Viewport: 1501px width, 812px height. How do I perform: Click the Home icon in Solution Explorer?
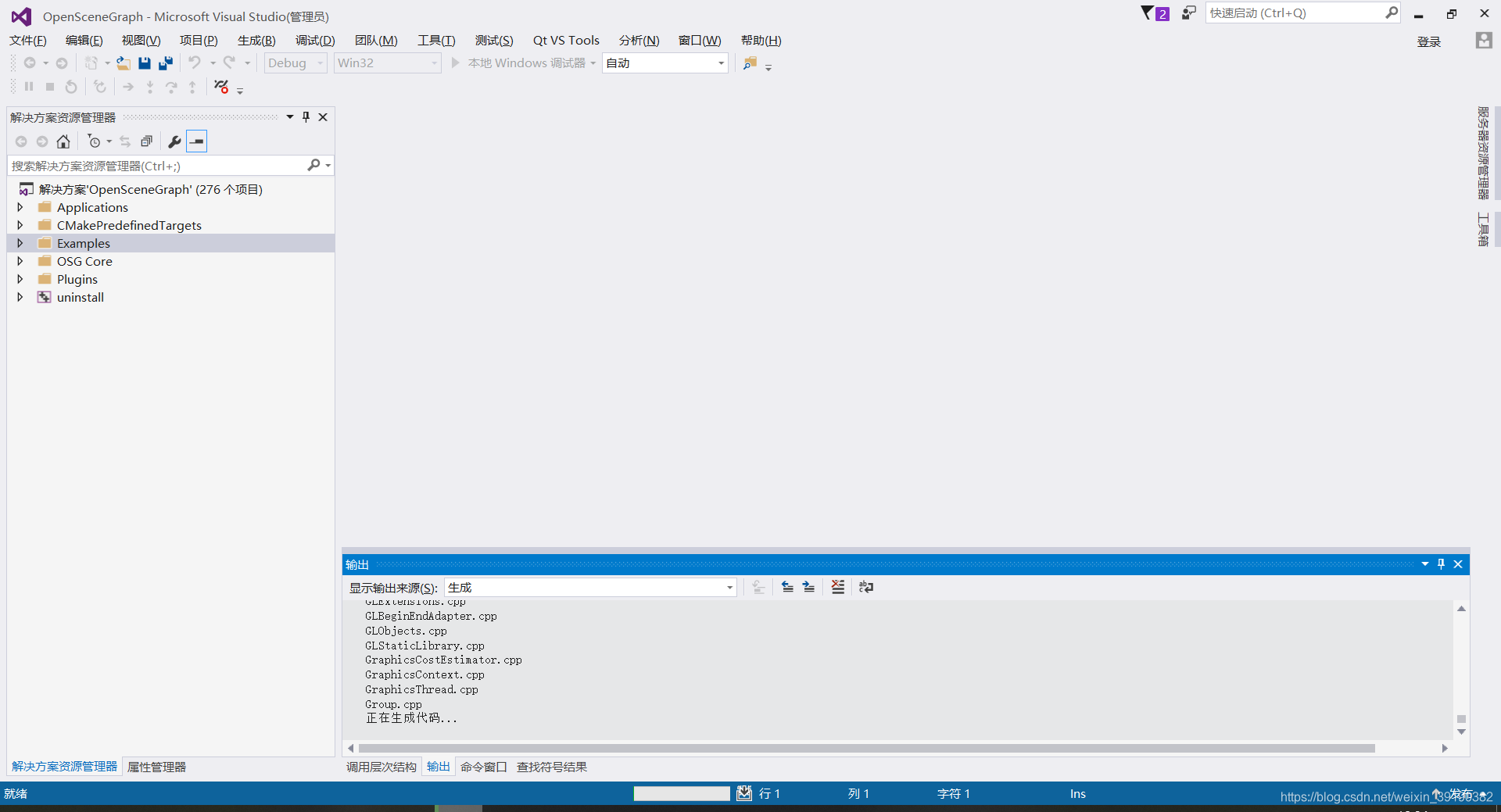63,141
